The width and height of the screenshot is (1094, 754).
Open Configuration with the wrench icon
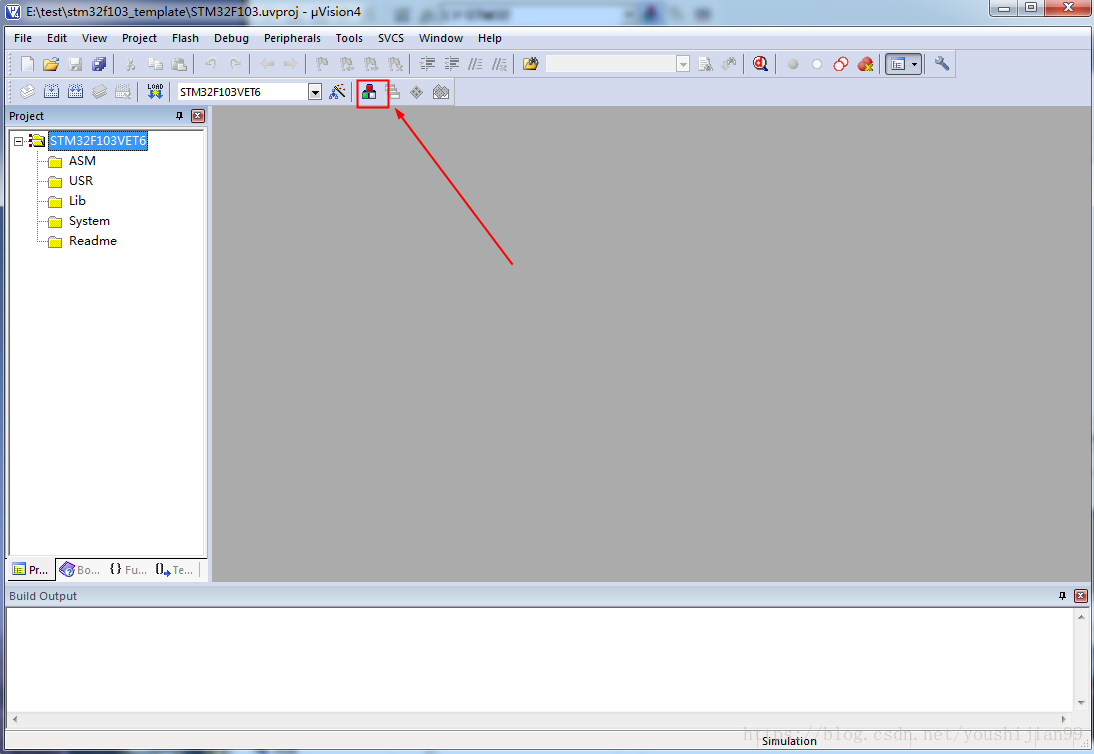[941, 64]
